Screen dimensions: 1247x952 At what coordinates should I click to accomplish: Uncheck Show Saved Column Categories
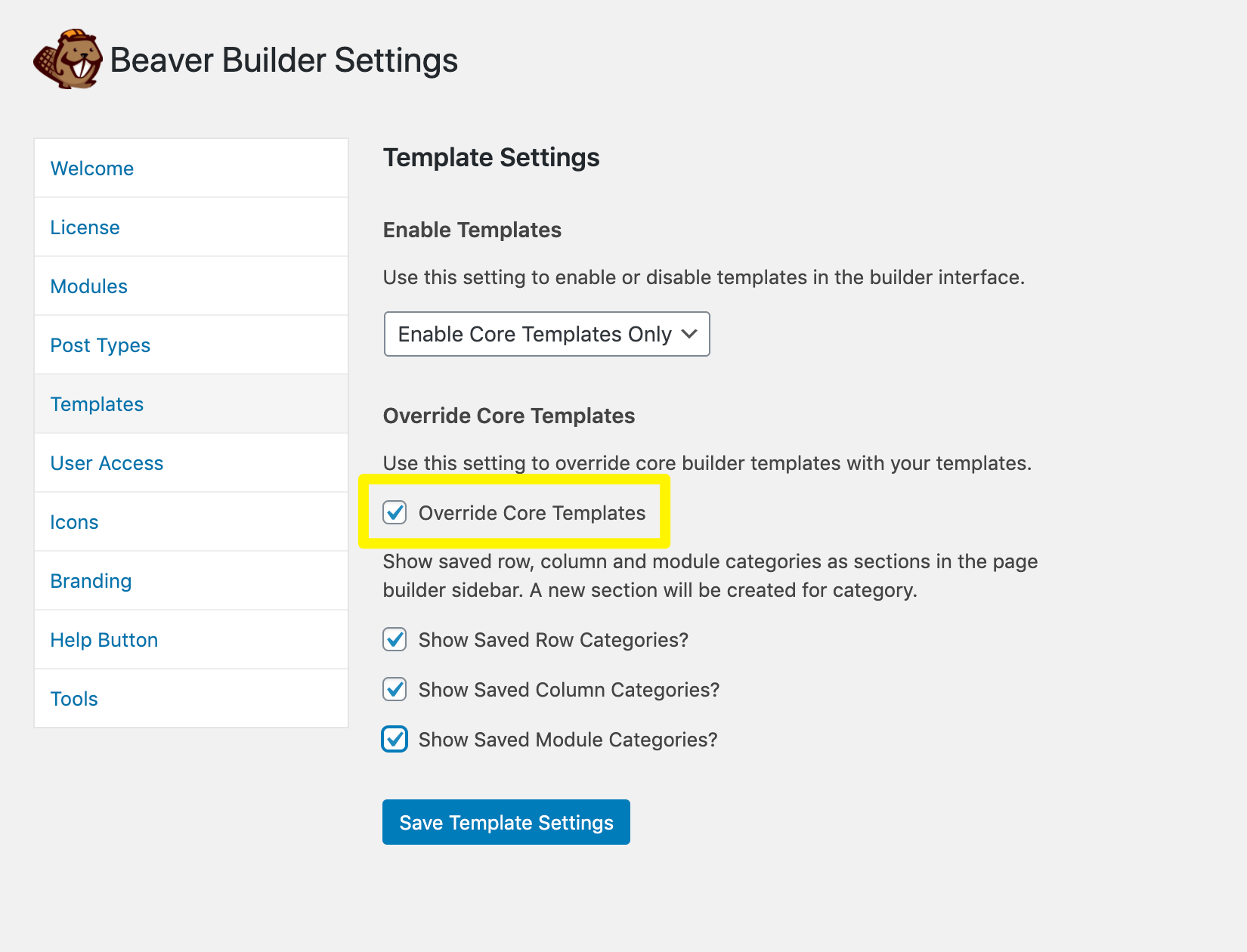(395, 690)
